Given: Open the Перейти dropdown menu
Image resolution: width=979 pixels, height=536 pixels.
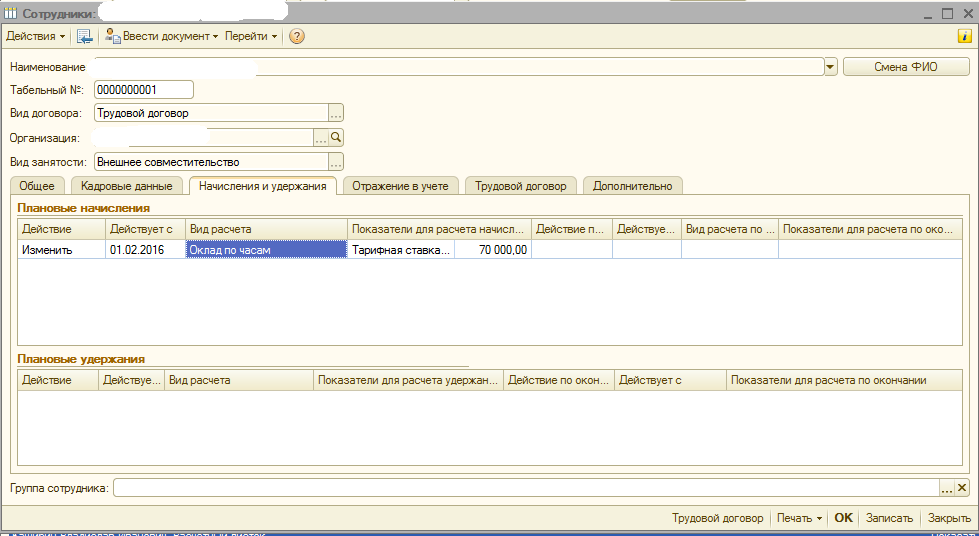Looking at the screenshot, I should click(251, 37).
